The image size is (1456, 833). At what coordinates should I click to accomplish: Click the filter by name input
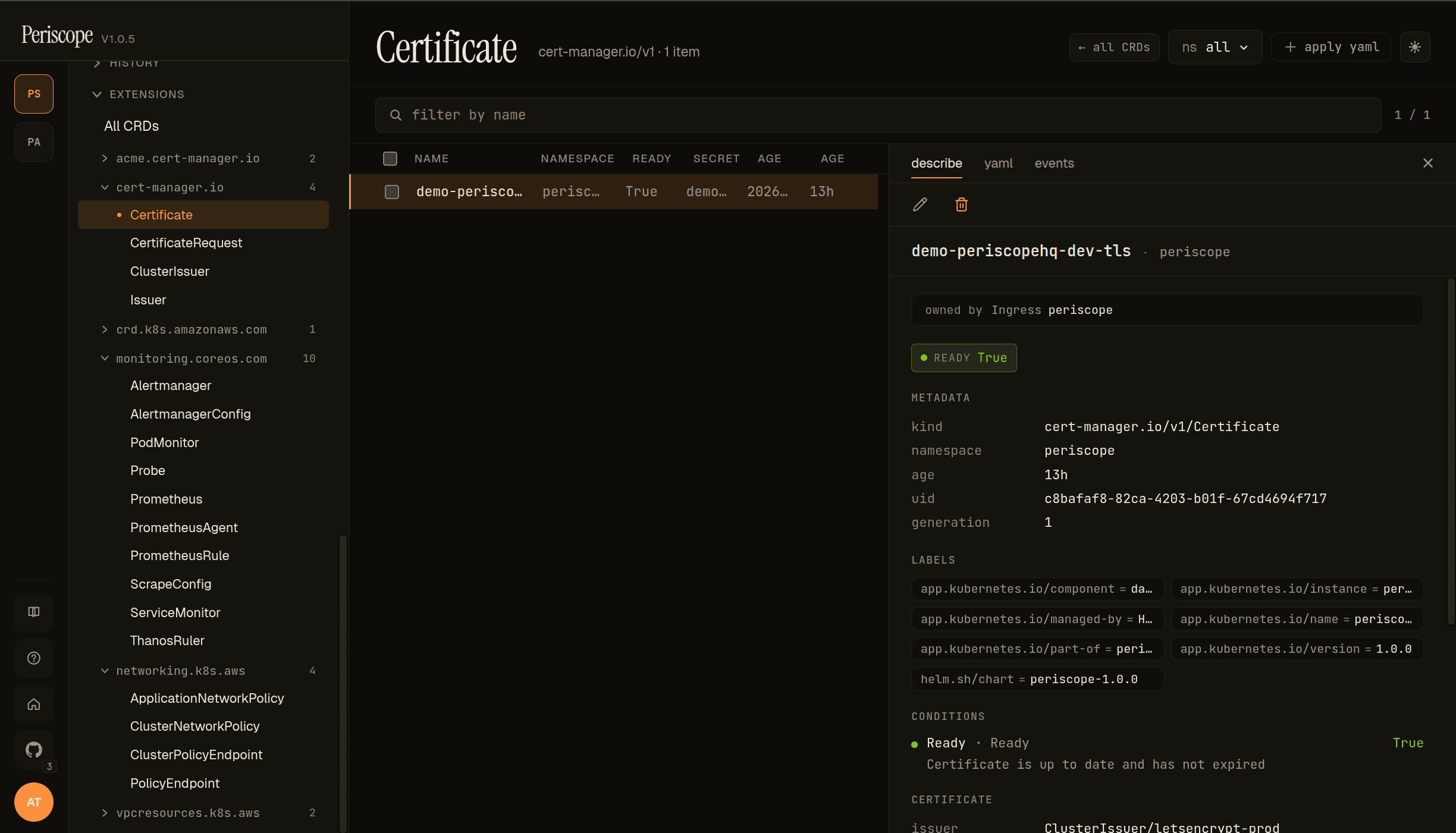point(878,115)
